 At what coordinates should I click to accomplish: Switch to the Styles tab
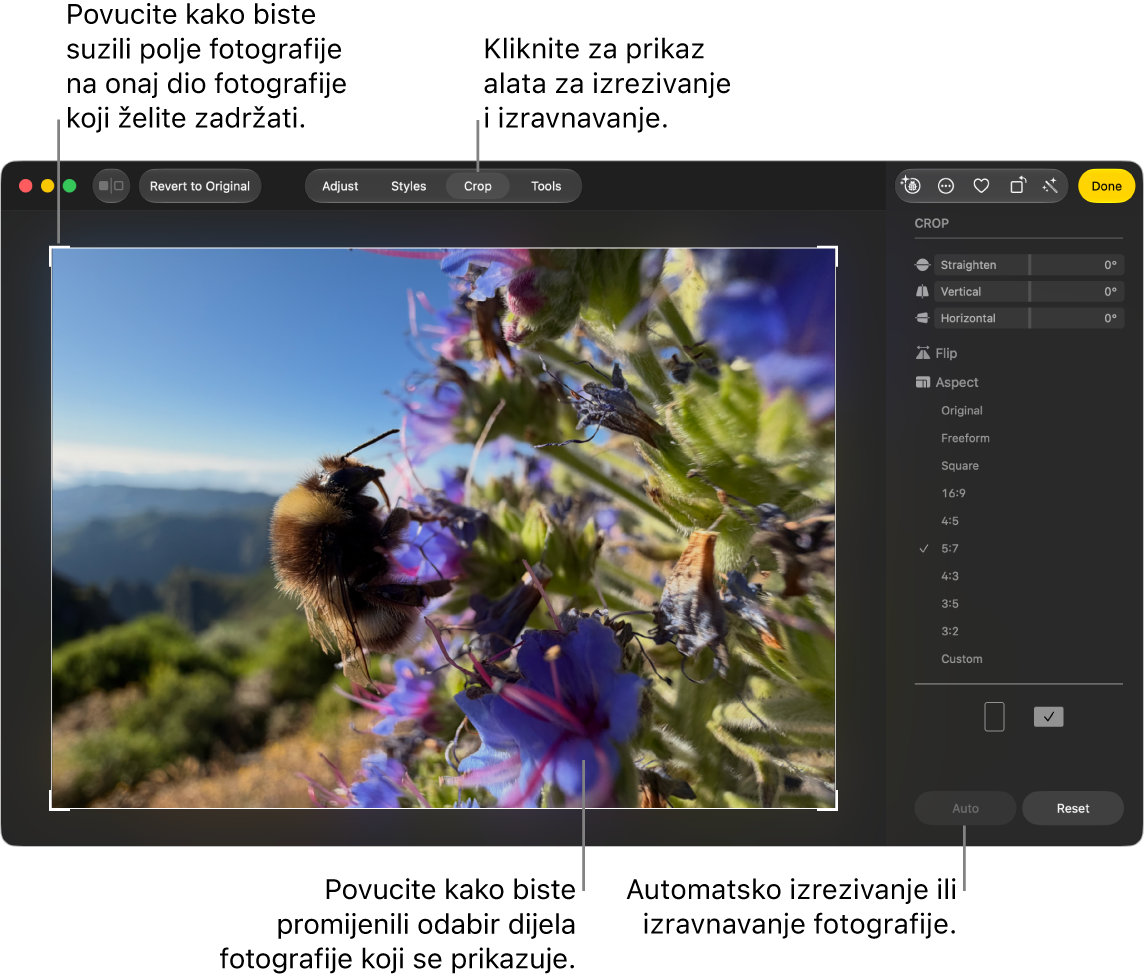[x=409, y=186]
